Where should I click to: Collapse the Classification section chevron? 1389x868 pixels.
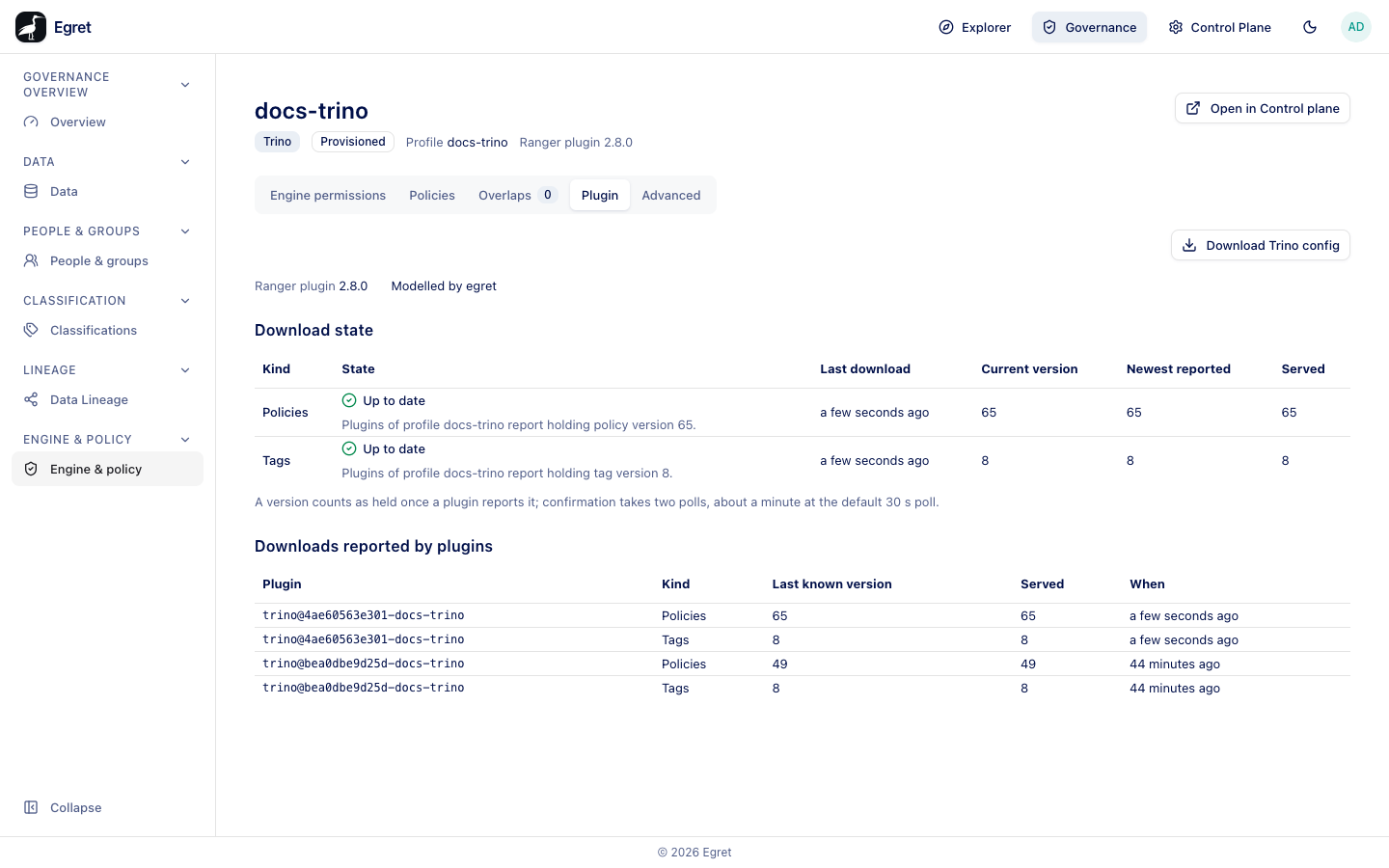tap(185, 301)
